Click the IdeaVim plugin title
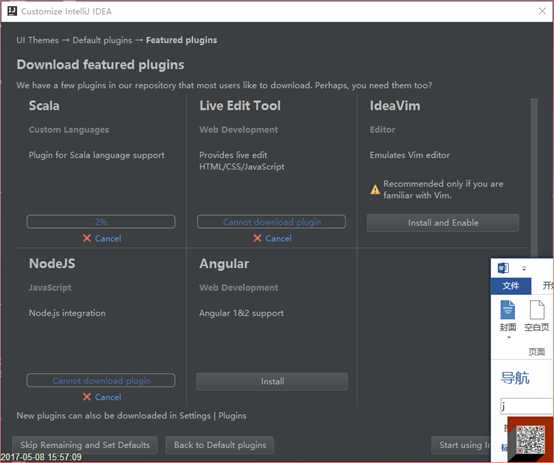The width and height of the screenshot is (554, 463). pyautogui.click(x=395, y=106)
